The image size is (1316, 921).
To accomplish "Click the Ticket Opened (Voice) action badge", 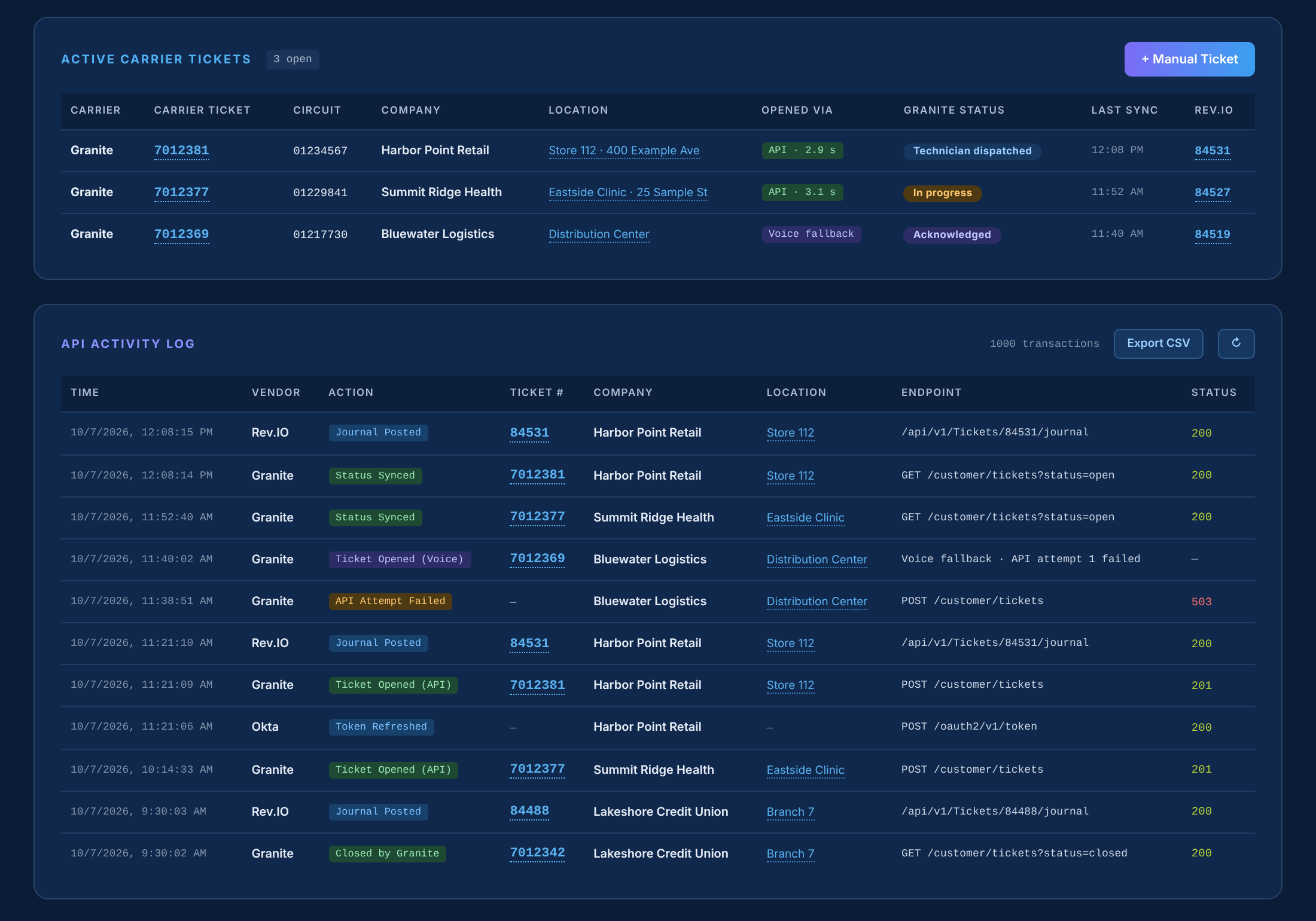I will pos(400,559).
